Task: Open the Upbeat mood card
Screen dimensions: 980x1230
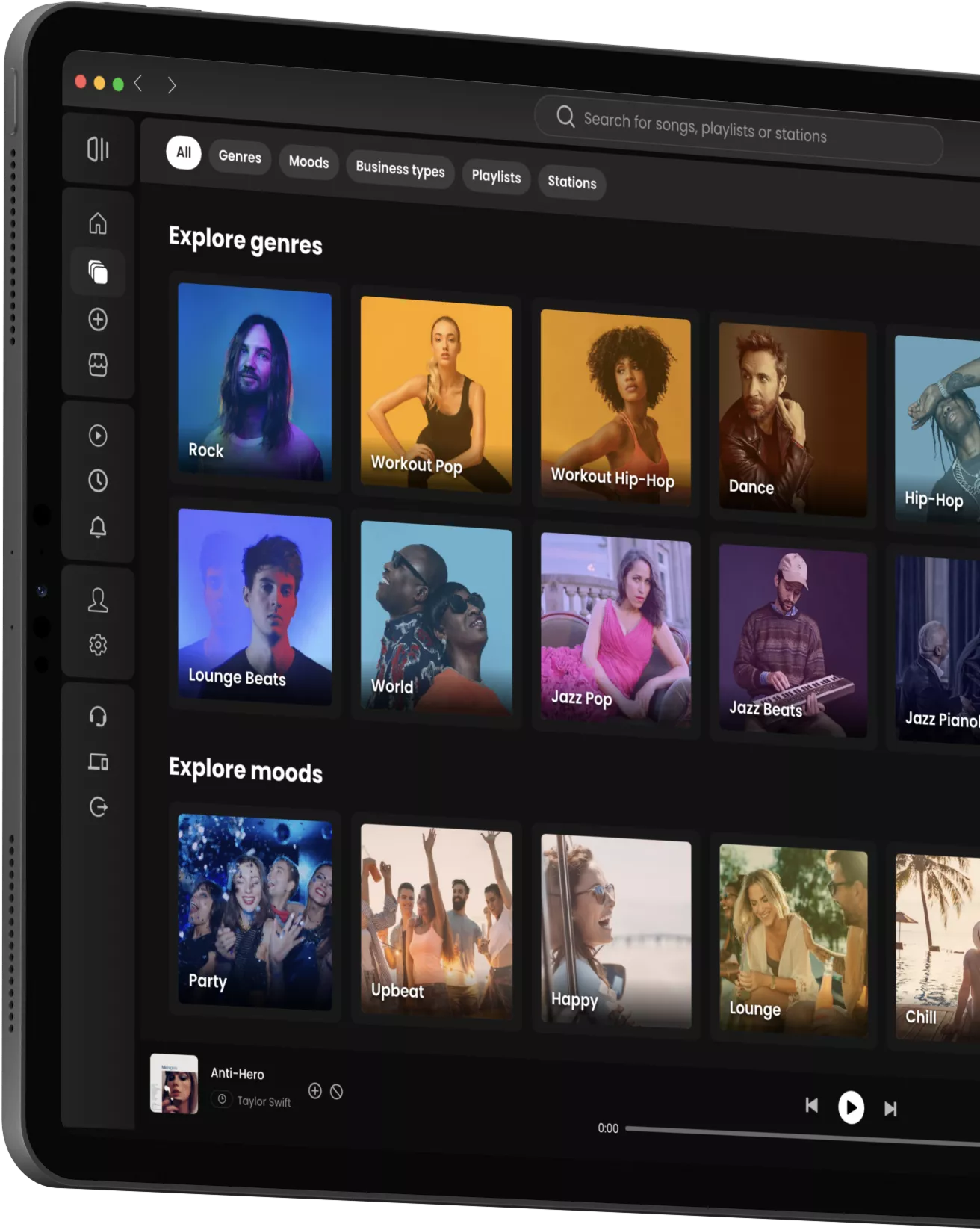Action: [436, 922]
